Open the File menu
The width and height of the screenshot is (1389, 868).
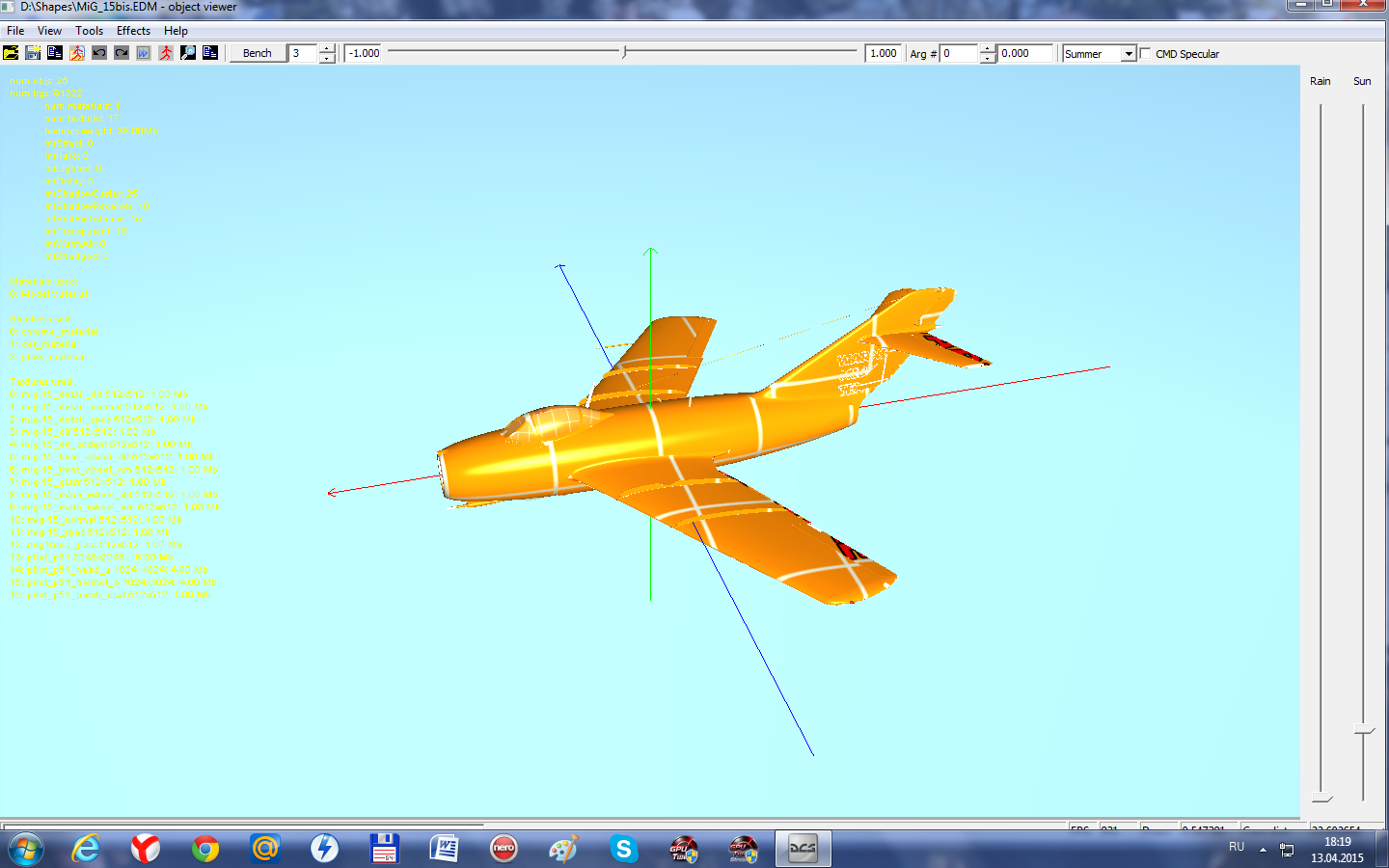(15, 31)
